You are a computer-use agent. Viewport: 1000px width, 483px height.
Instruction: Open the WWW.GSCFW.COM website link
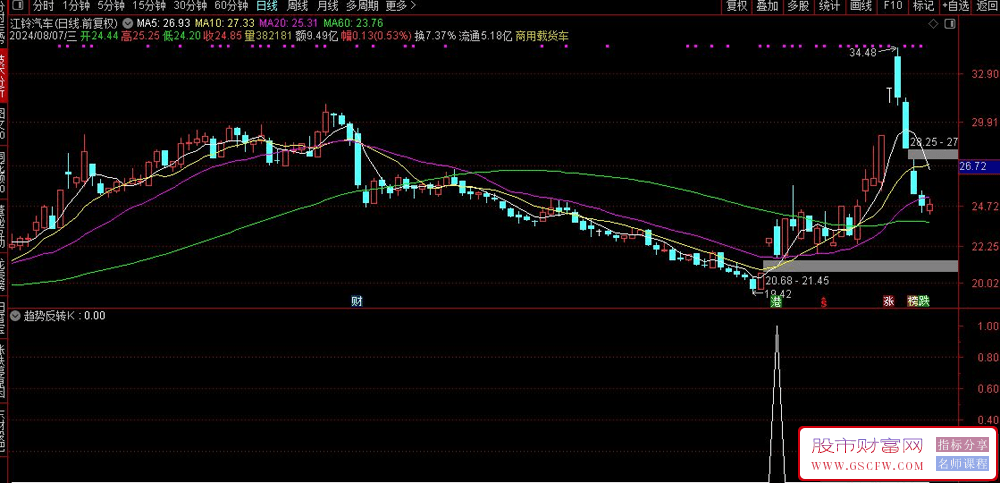pyautogui.click(x=867, y=465)
